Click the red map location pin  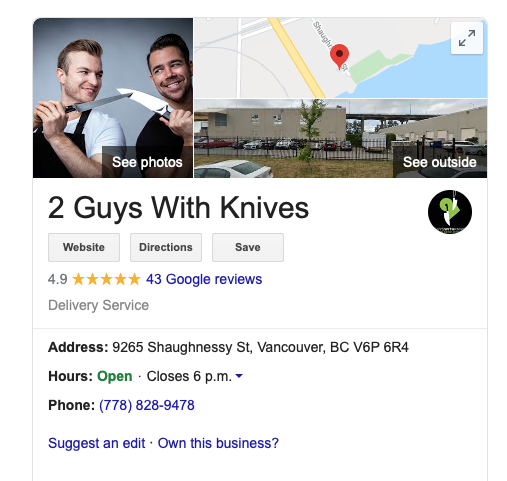(339, 56)
